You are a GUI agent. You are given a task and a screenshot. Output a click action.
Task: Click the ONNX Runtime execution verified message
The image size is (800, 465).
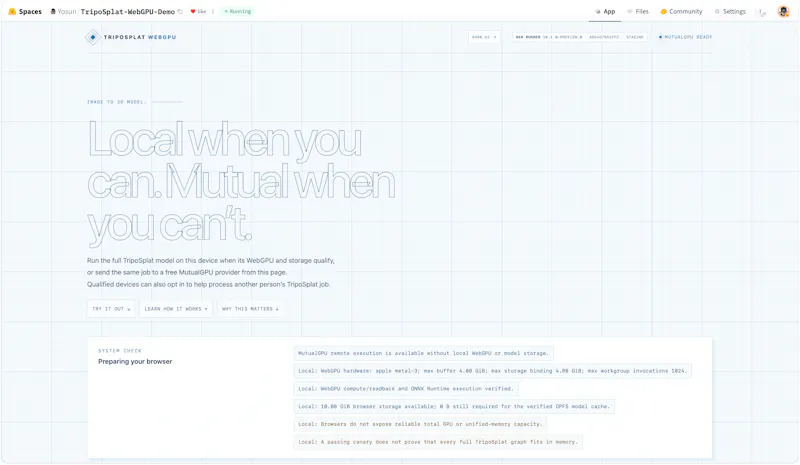coord(406,389)
